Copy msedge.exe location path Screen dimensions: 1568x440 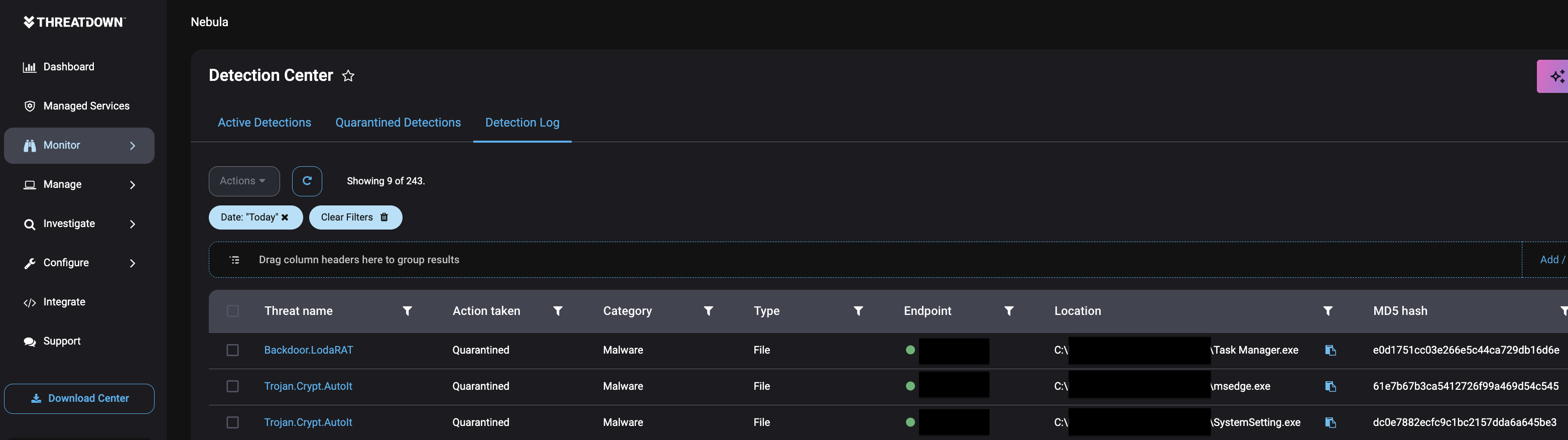(x=1331, y=386)
